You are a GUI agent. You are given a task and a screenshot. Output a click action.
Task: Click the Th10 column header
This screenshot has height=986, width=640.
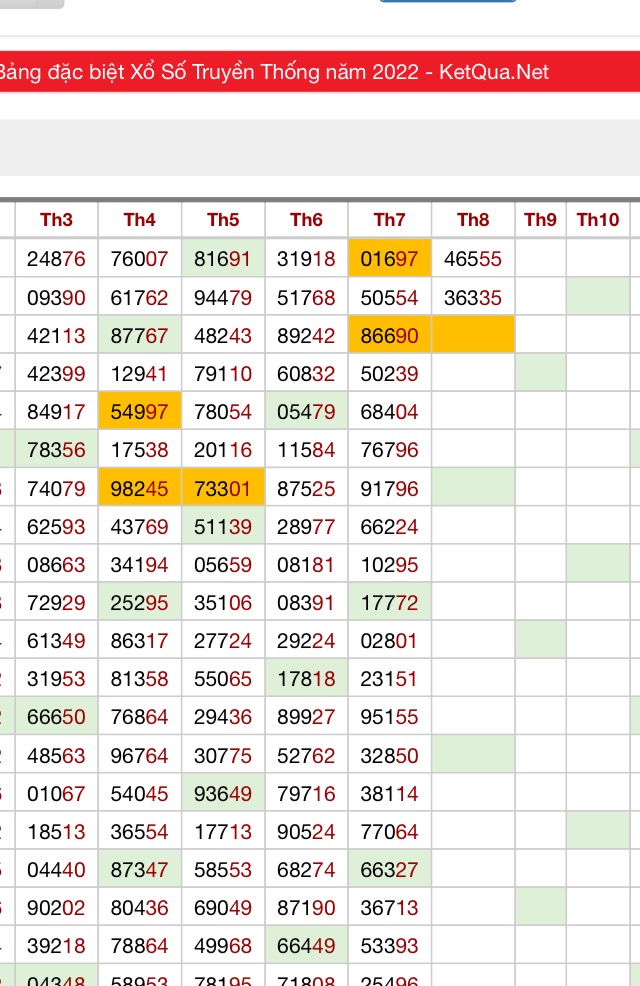598,219
